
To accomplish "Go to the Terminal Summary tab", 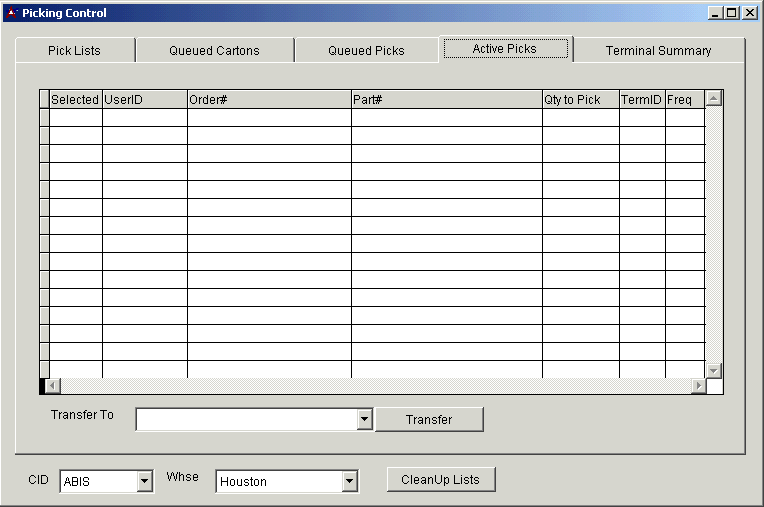I will pyautogui.click(x=658, y=50).
